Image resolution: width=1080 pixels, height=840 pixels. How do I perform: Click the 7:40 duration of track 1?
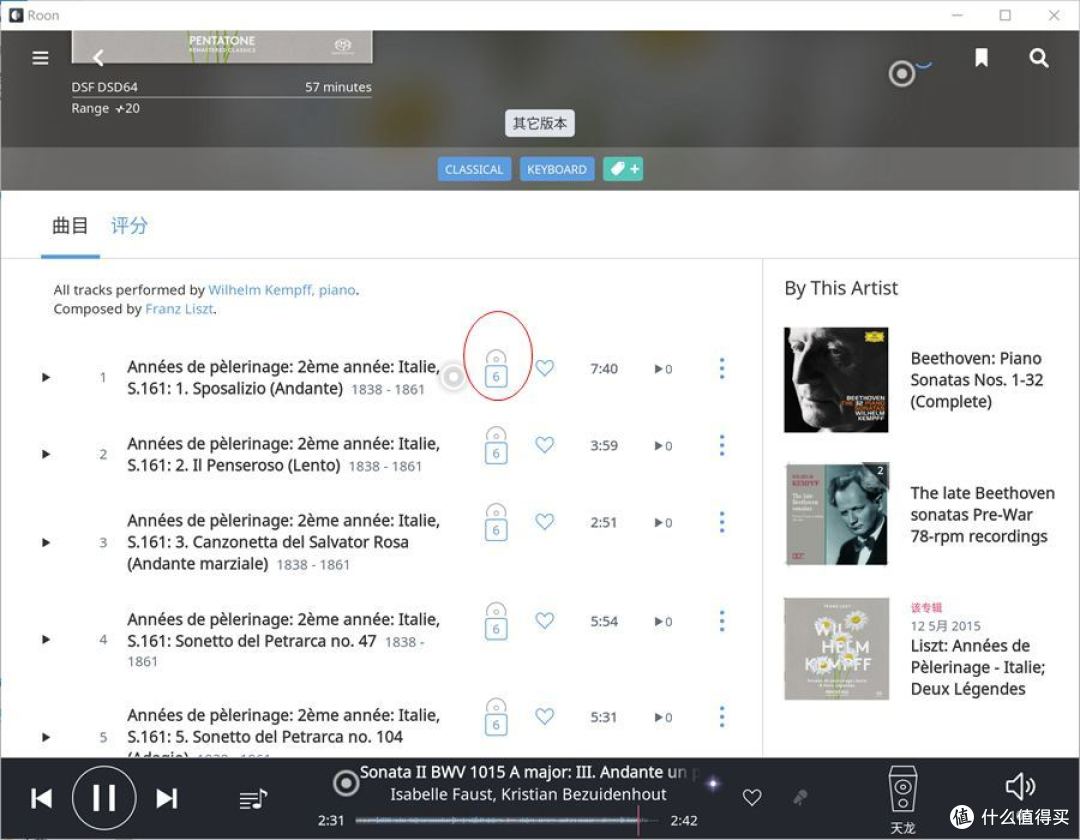pos(604,368)
